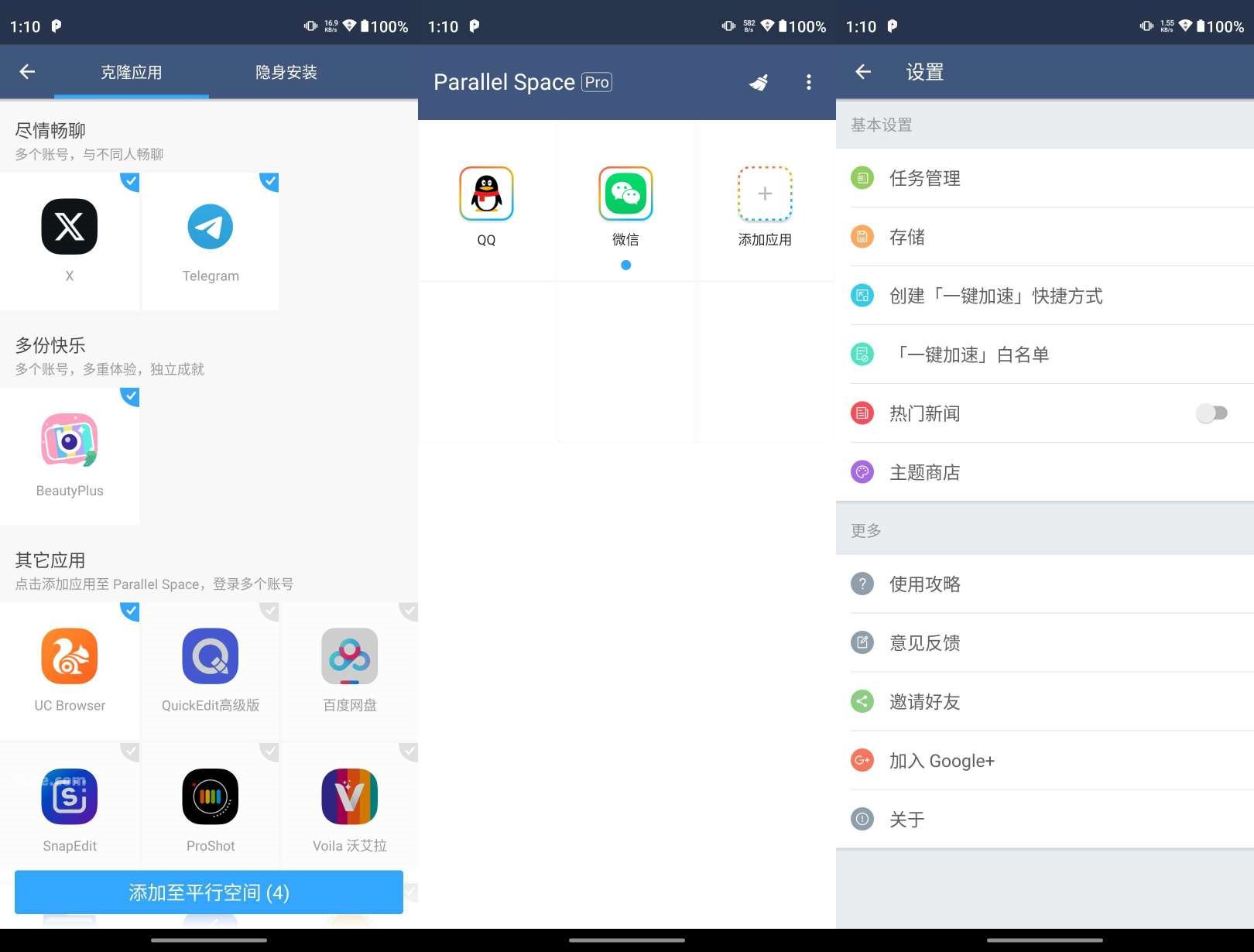Switch to the 克隆应用 tab
Screen dimensions: 1254x952
click(x=131, y=71)
